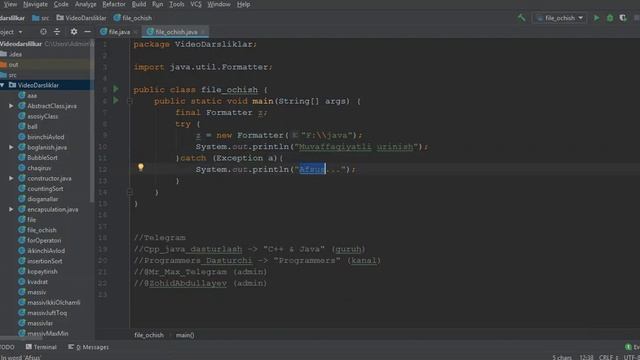Start debugging with the green bug icon
Viewport: 640px width, 360px height.
click(610, 18)
